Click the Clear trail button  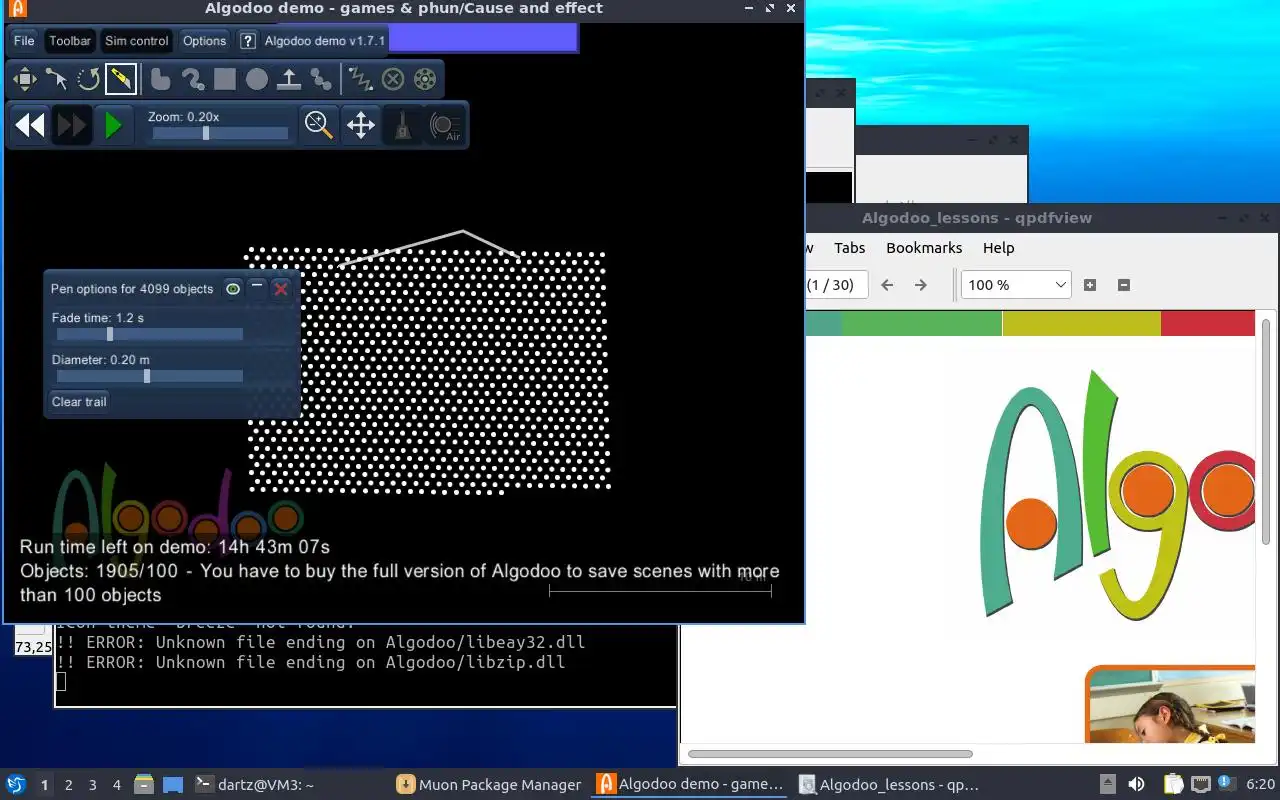[x=79, y=402]
